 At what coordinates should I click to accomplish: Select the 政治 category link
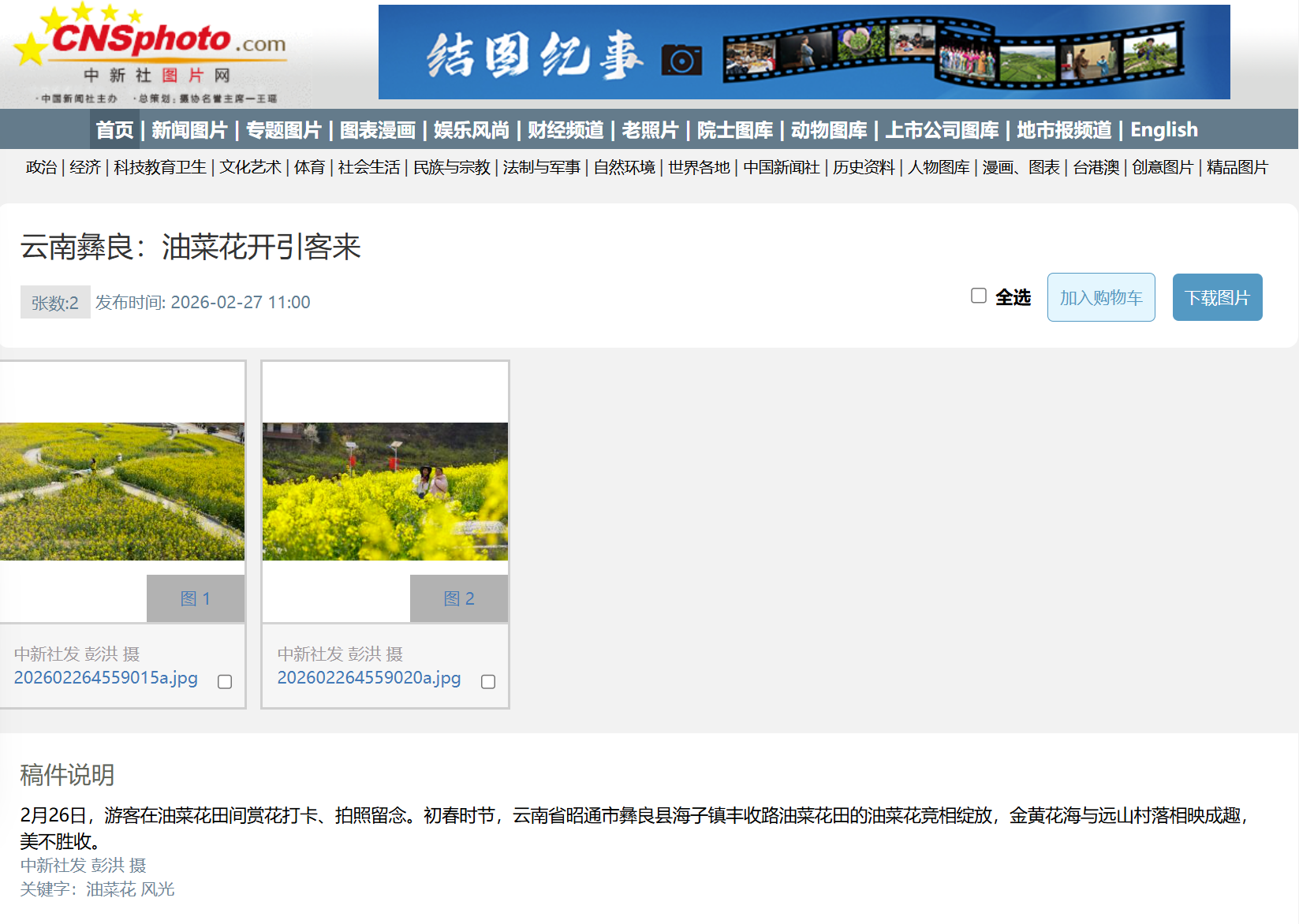point(42,167)
